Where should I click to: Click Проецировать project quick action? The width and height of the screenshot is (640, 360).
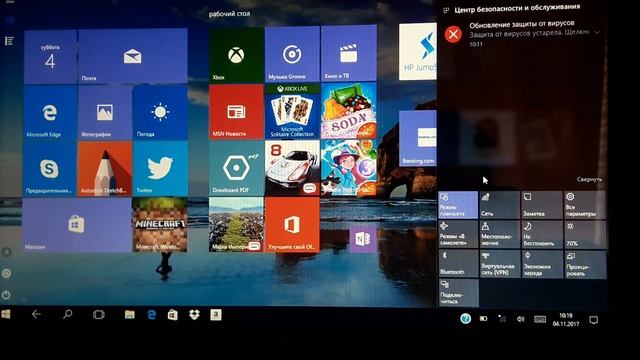[x=585, y=264]
